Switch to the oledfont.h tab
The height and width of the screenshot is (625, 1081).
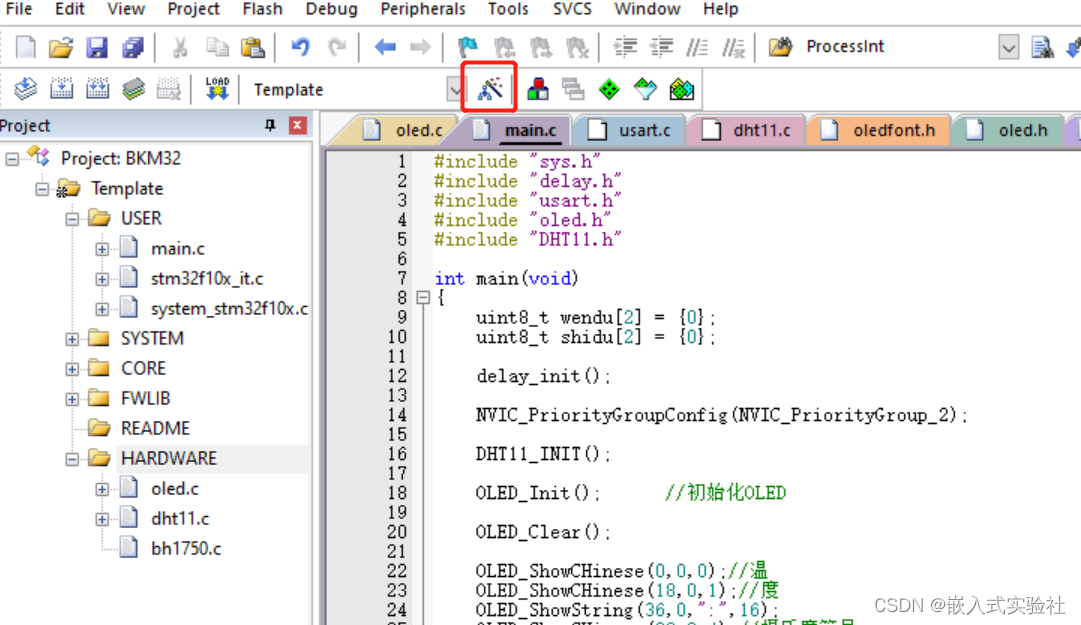click(881, 130)
